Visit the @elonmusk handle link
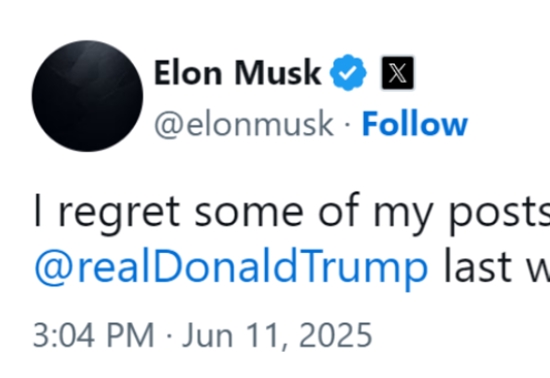Viewport: 550px width, 378px height. tap(244, 124)
